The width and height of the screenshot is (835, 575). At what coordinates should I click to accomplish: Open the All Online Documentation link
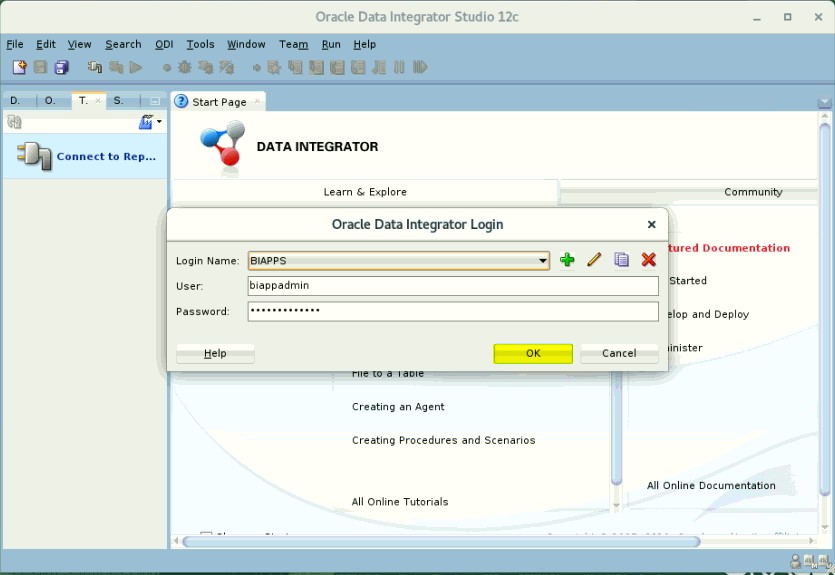[x=711, y=486]
